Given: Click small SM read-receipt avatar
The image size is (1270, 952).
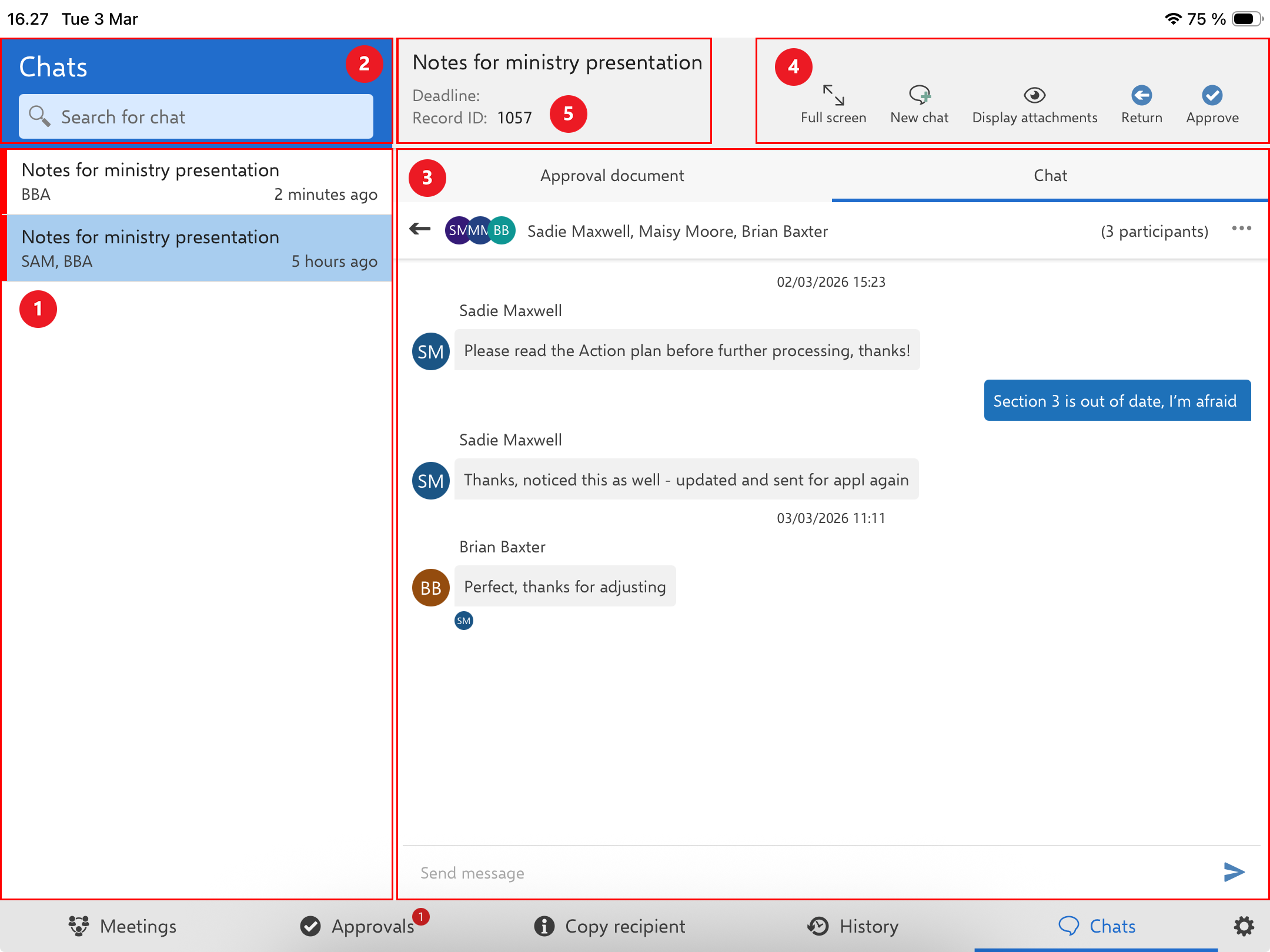Looking at the screenshot, I should click(x=464, y=621).
